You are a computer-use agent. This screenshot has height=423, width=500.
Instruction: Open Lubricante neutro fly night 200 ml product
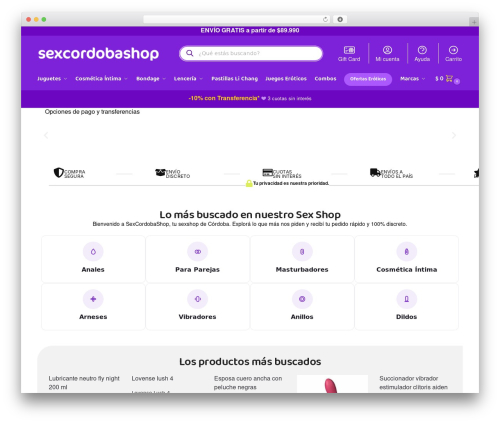84,383
